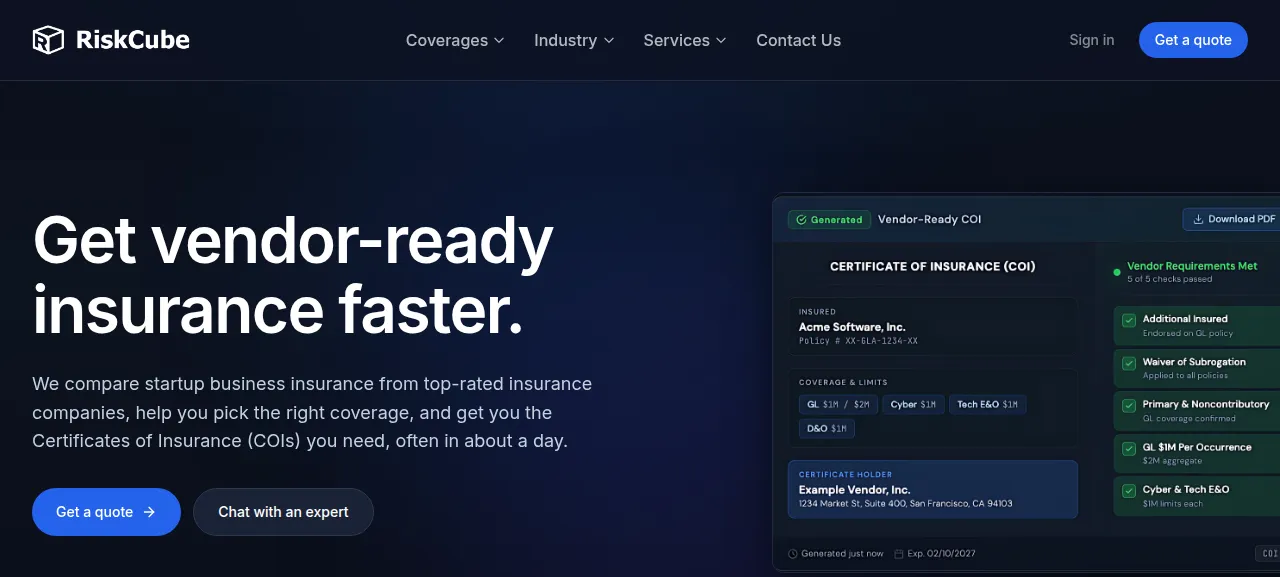This screenshot has height=577, width=1280.
Task: Click the calendar icon beside Exp. 02/10/2027
Action: [x=899, y=554]
